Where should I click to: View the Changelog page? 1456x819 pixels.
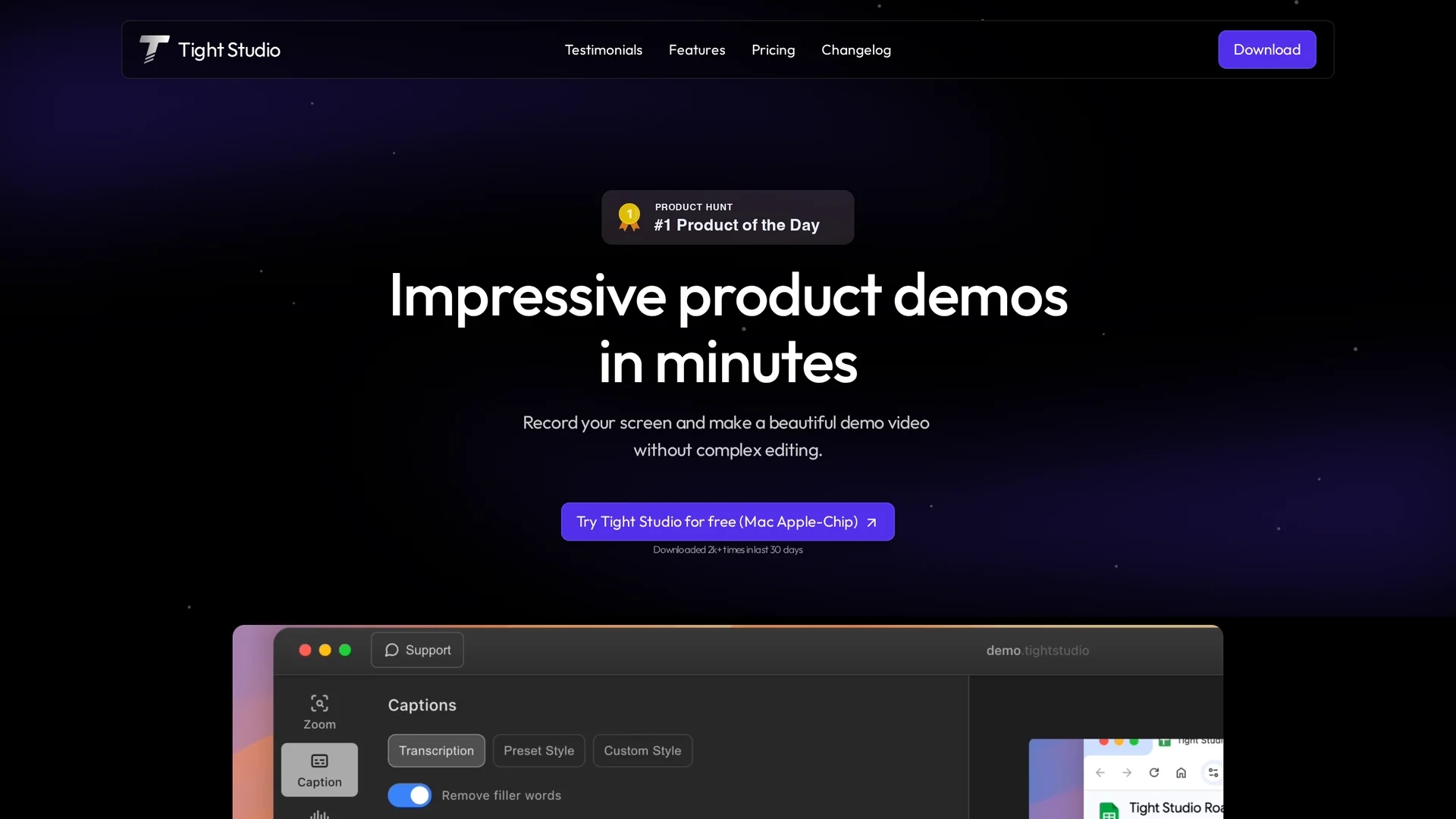click(x=856, y=50)
